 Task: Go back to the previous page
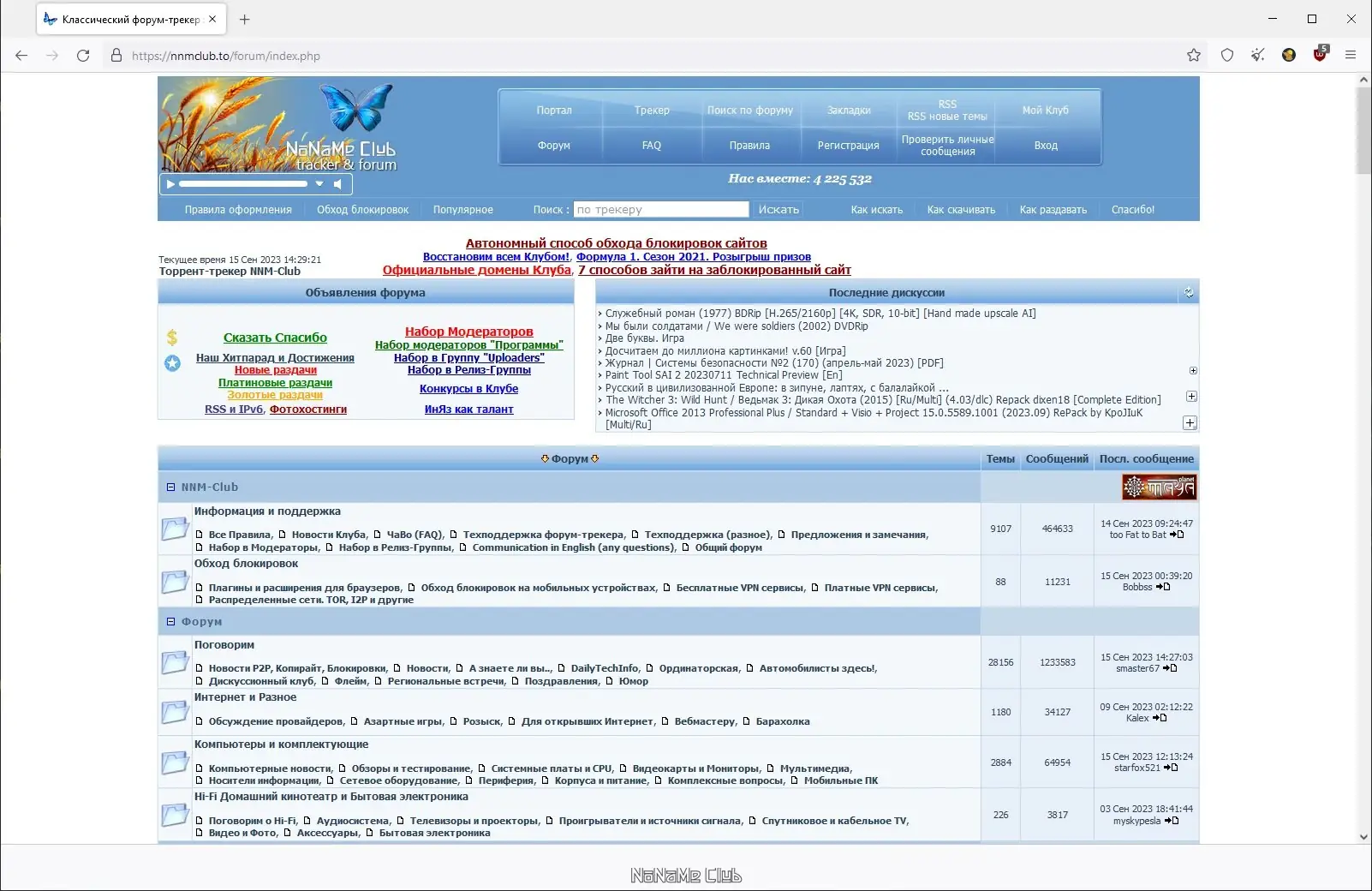click(x=21, y=56)
